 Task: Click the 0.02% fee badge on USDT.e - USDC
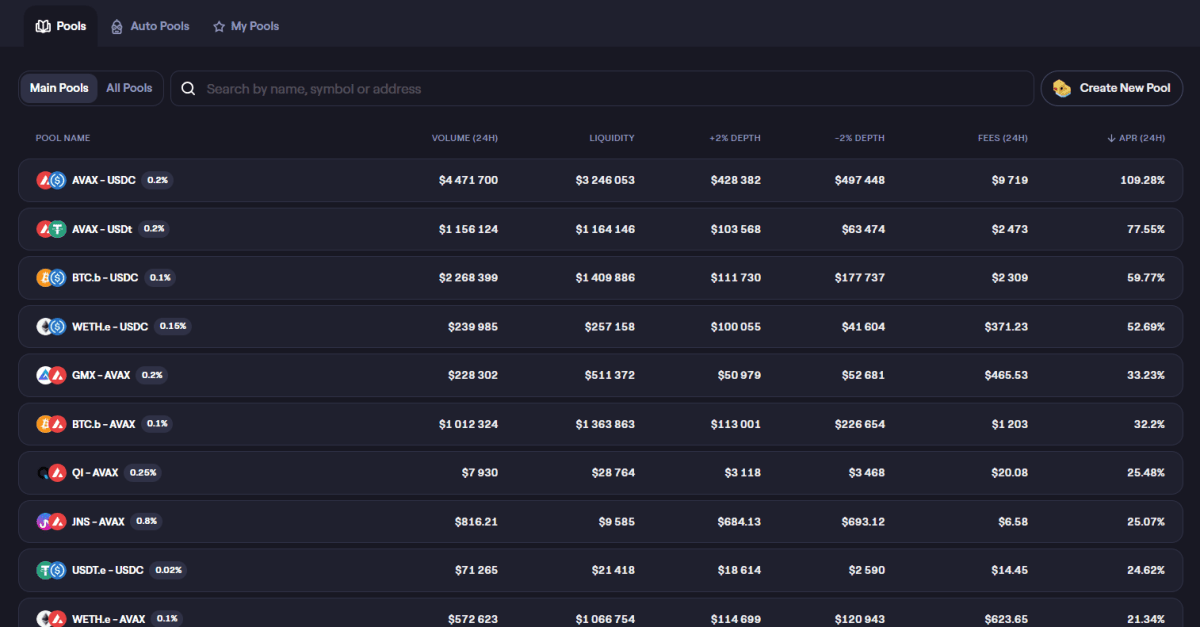tap(168, 570)
